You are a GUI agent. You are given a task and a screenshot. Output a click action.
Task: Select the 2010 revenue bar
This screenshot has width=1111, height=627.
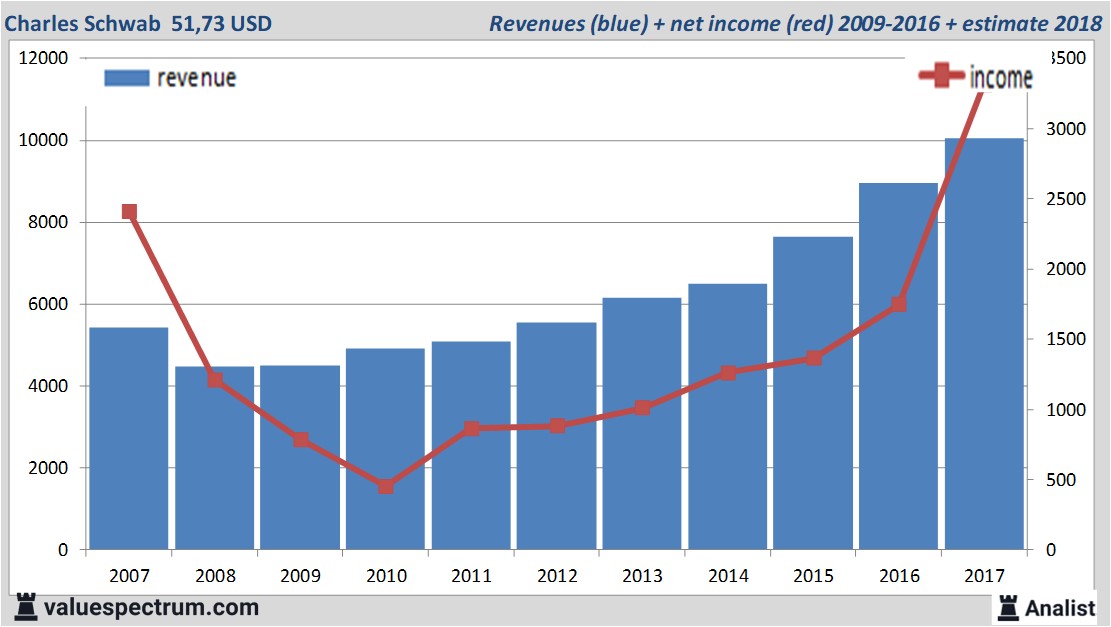pyautogui.click(x=385, y=449)
